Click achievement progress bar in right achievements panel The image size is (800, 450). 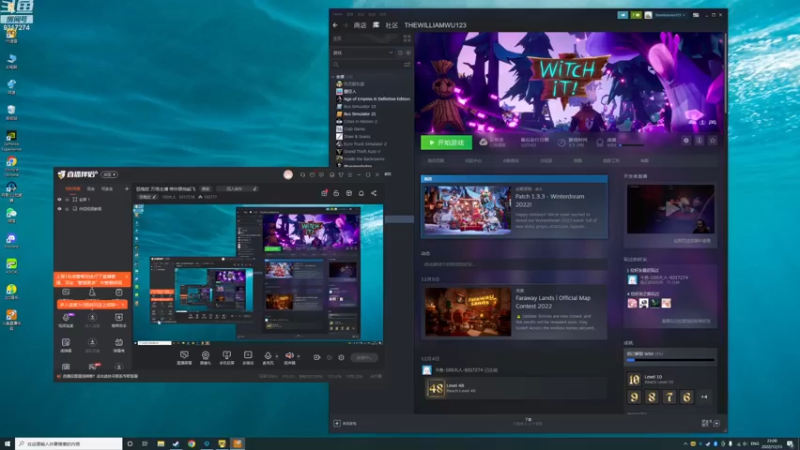pos(670,360)
